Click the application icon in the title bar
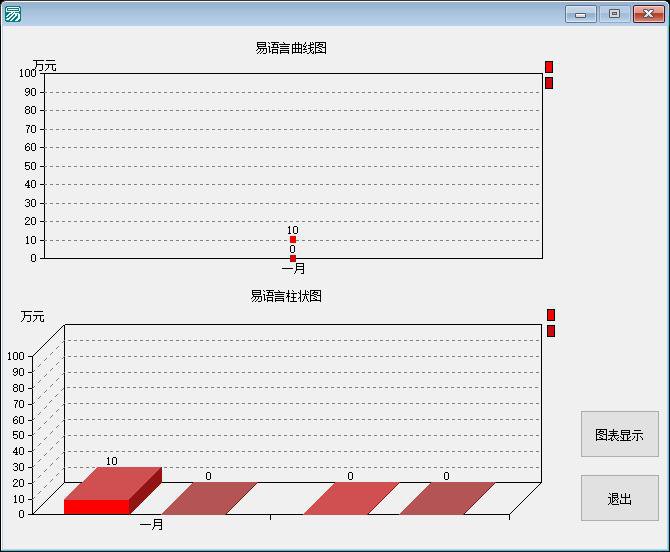 [x=13, y=14]
